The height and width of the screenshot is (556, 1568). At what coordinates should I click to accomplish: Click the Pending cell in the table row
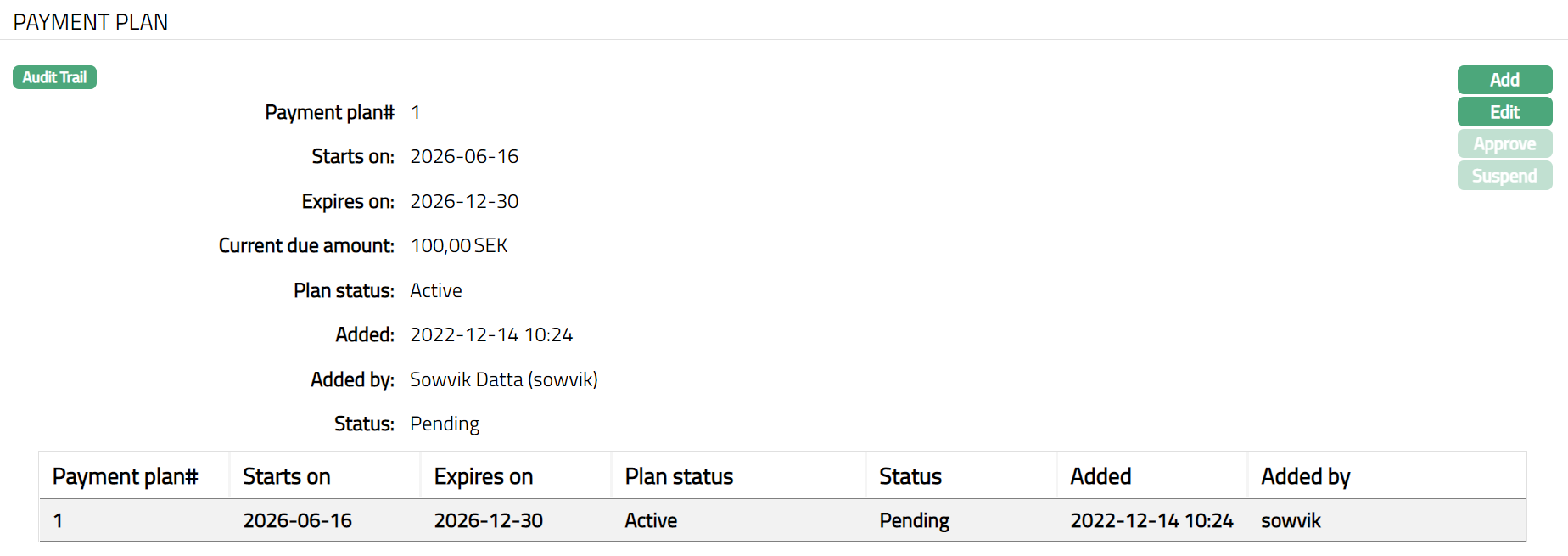914,520
